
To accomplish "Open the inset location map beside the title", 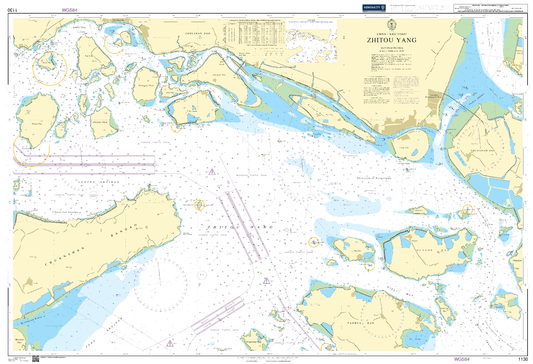I will pyautogui.click(x=312, y=41).
